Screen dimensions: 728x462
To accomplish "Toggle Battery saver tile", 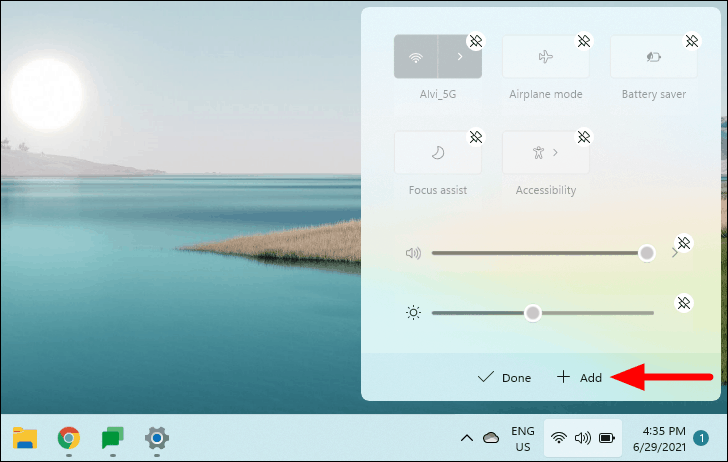I will (x=654, y=57).
